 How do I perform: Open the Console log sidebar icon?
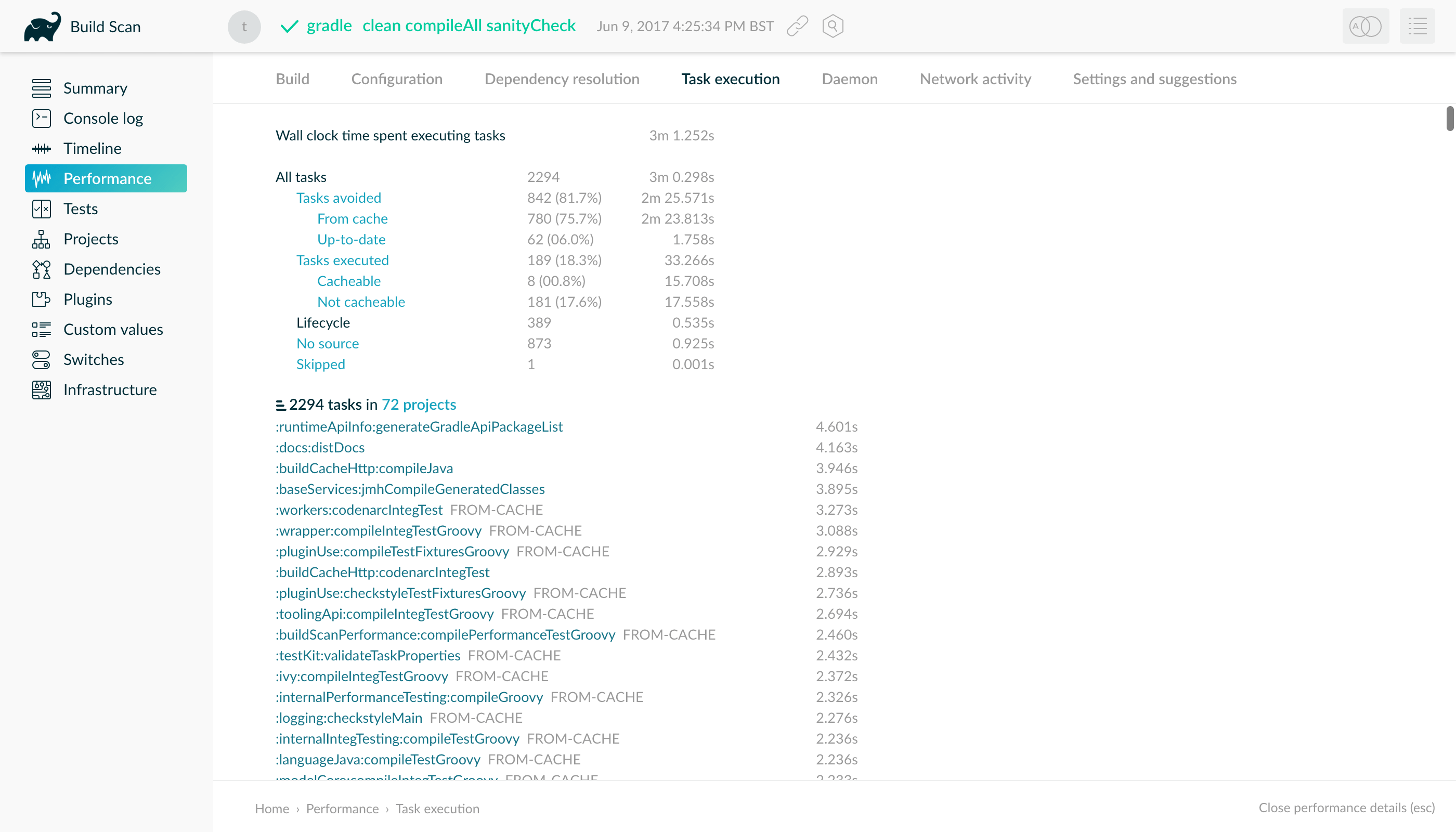point(41,118)
